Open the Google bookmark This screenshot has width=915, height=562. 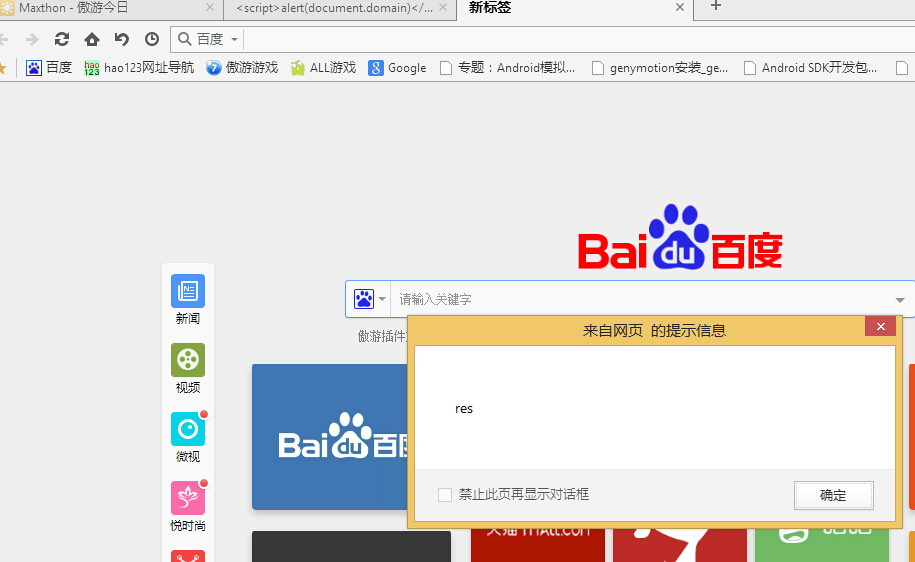tap(397, 68)
